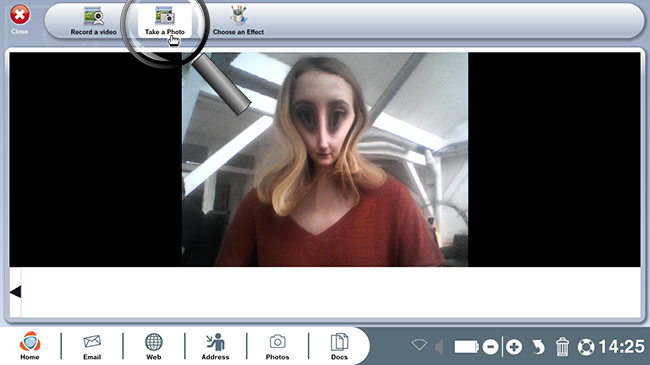Launch Web globe icon

(153, 346)
